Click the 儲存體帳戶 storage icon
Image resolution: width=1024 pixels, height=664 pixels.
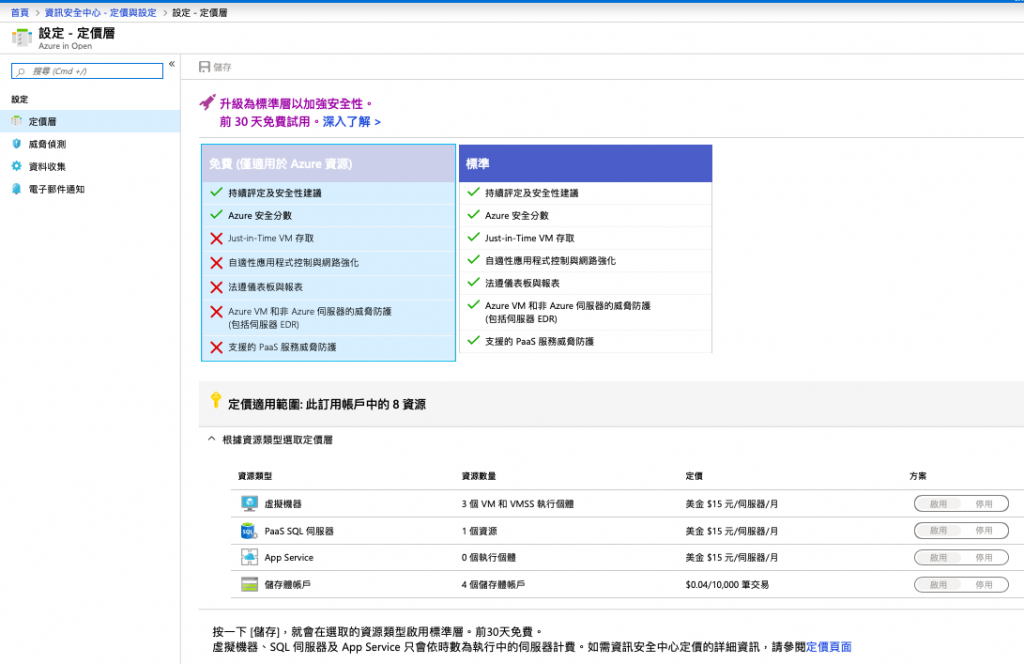click(x=249, y=584)
